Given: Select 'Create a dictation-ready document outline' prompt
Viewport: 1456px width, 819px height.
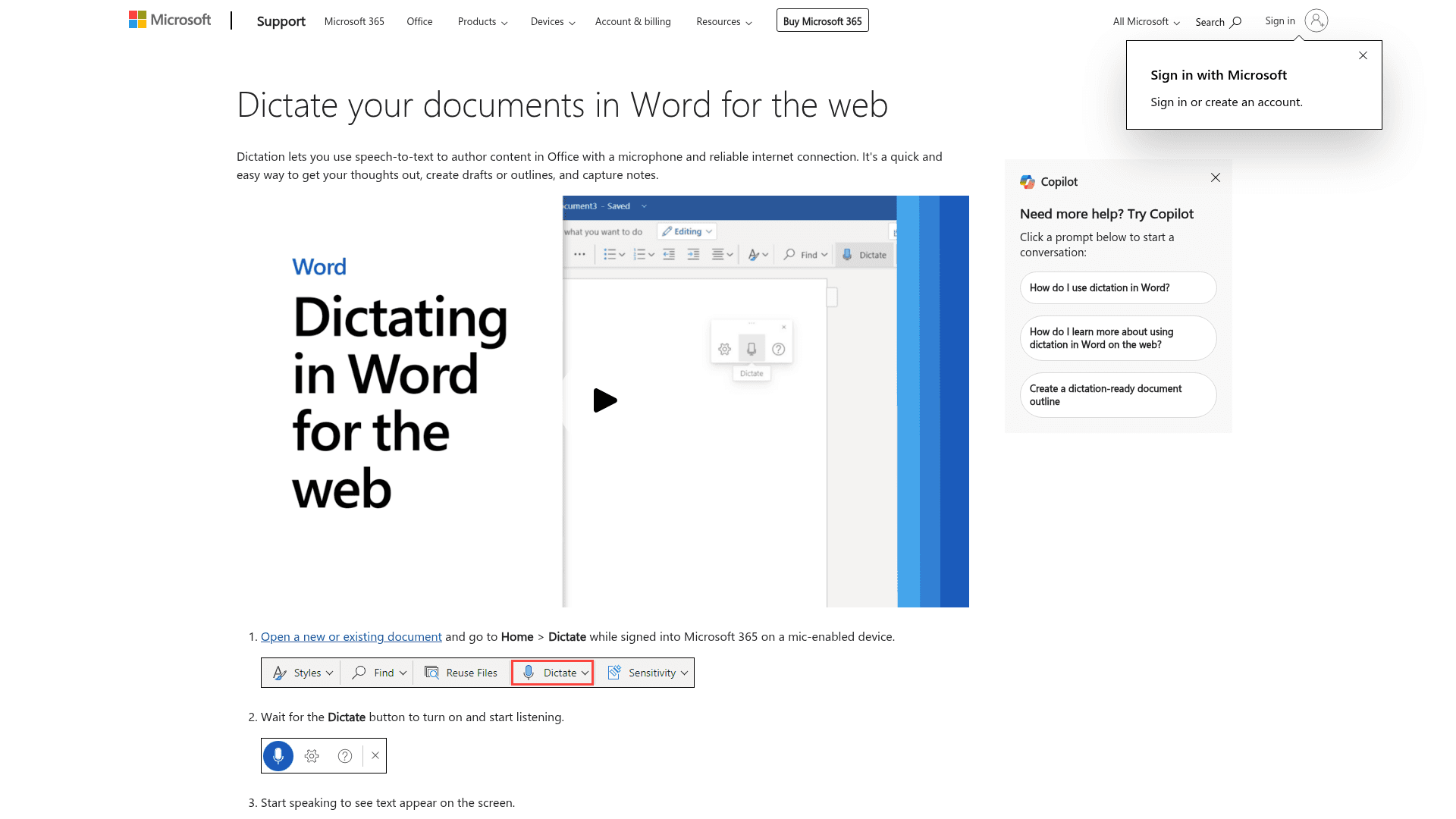Looking at the screenshot, I should click(x=1118, y=395).
